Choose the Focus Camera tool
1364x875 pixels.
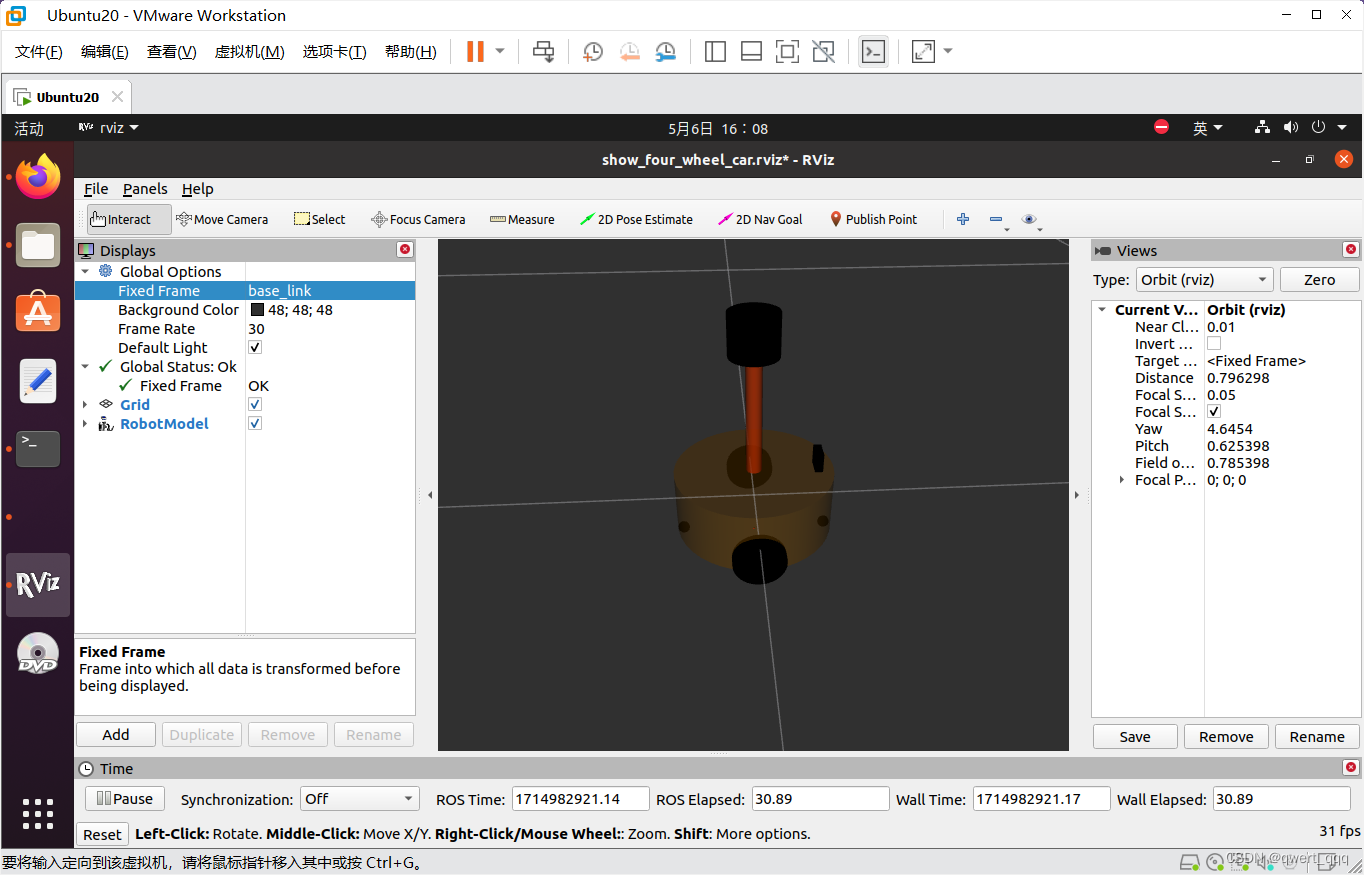pyautogui.click(x=418, y=219)
